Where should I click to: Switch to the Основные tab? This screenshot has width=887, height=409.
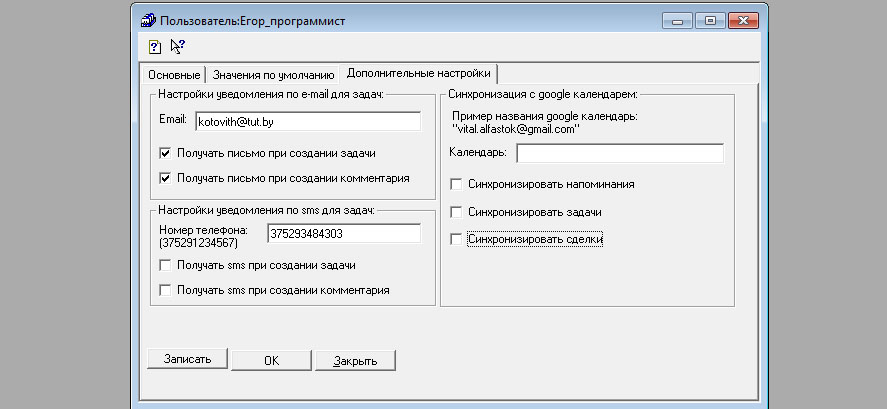174,75
